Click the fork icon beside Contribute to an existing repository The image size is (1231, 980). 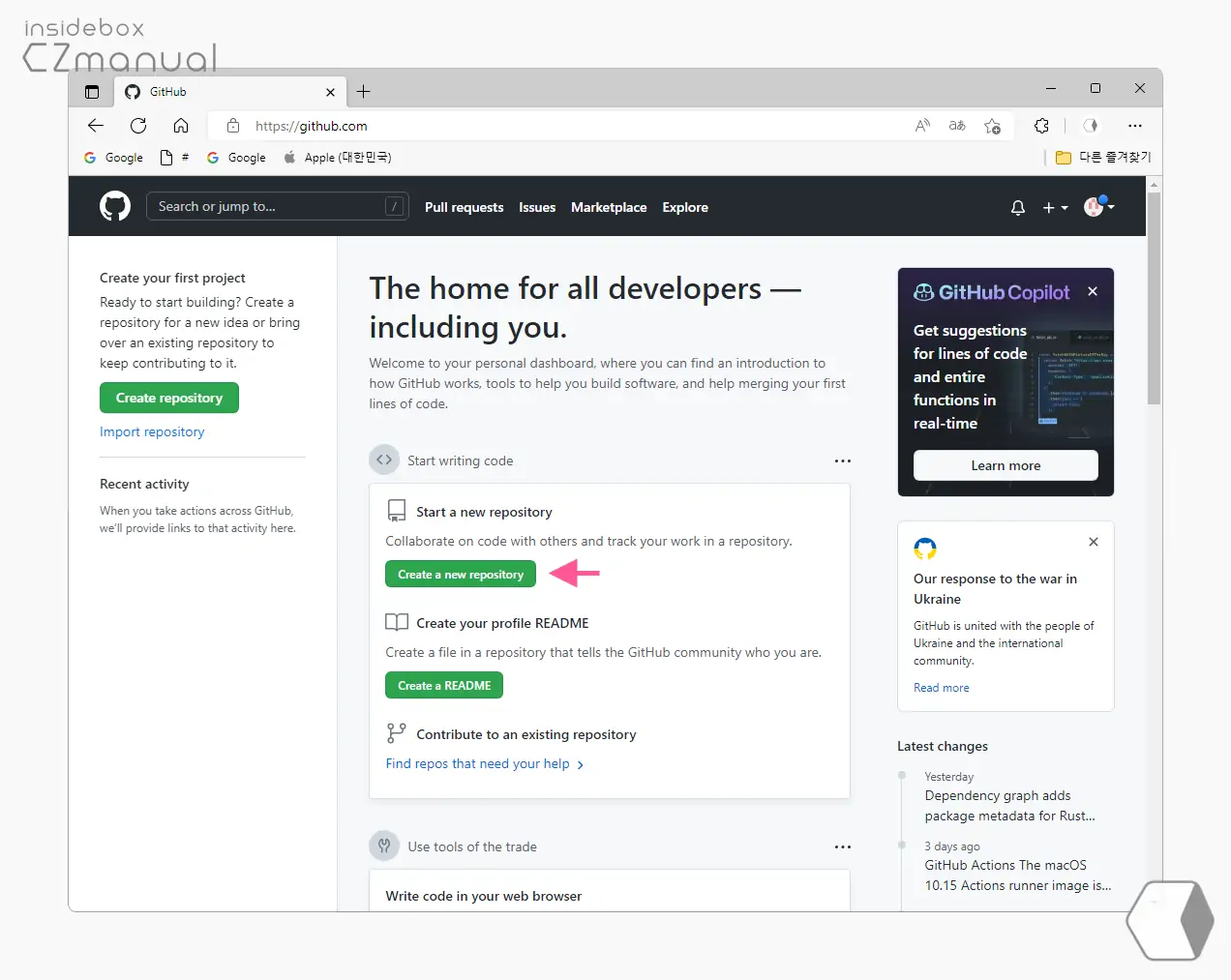tap(396, 733)
